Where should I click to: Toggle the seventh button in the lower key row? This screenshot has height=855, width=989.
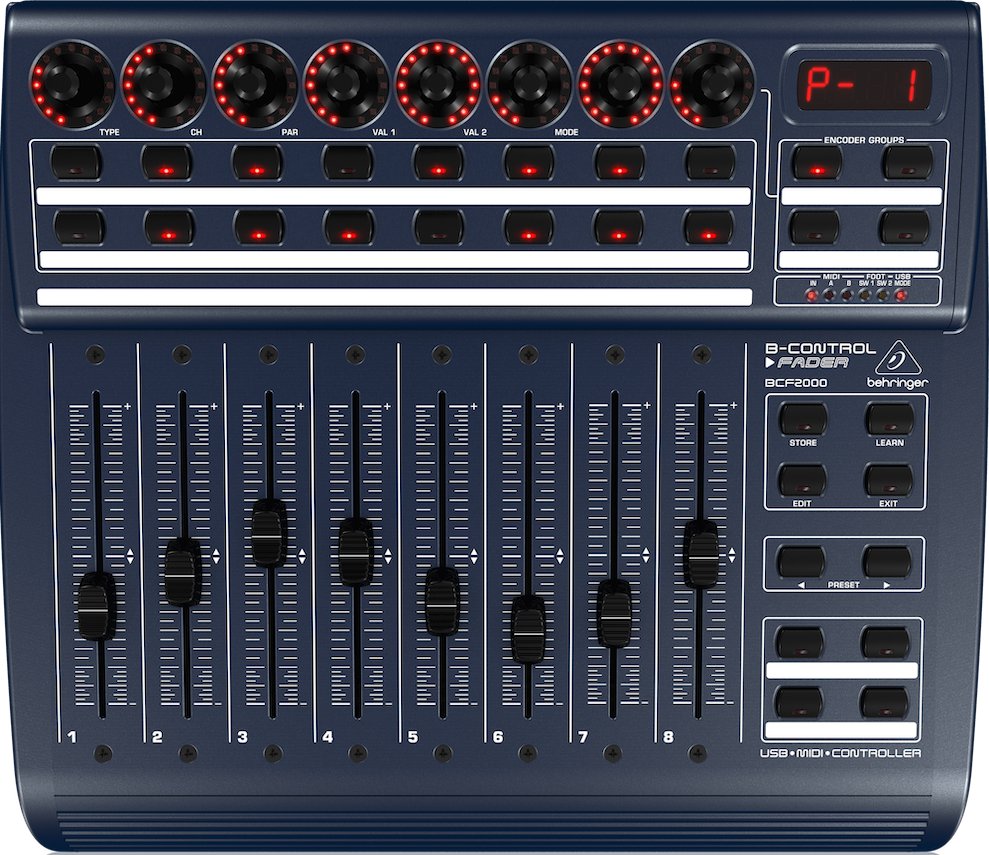click(x=619, y=227)
